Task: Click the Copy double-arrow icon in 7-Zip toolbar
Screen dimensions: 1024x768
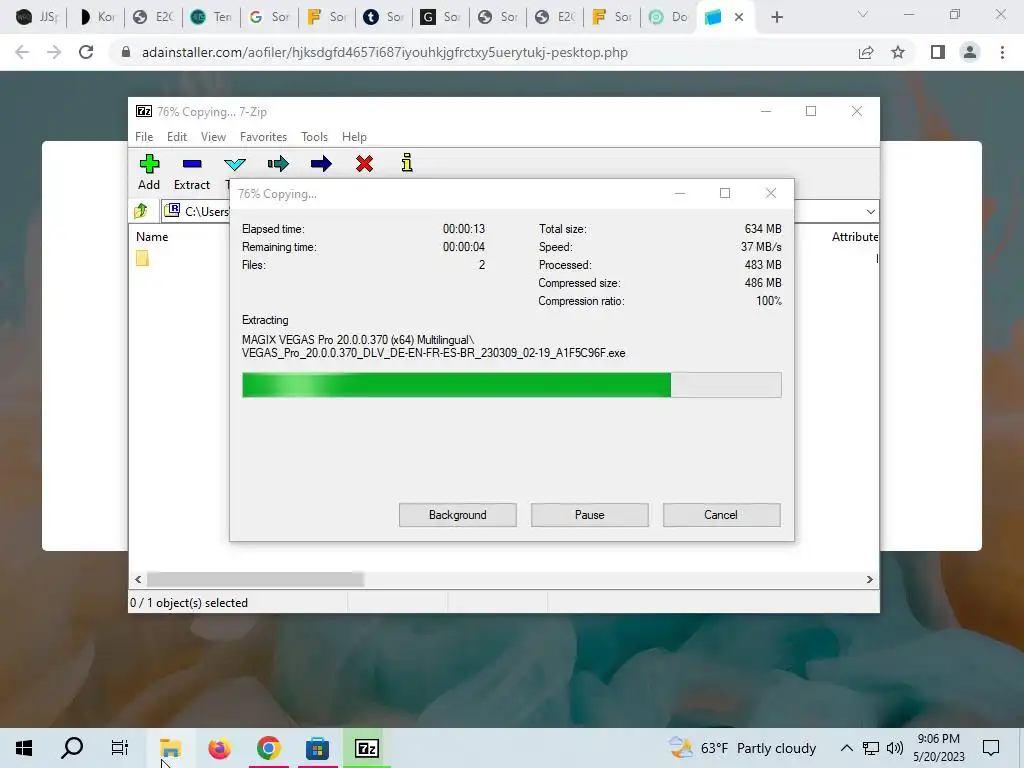Action: pos(278,163)
